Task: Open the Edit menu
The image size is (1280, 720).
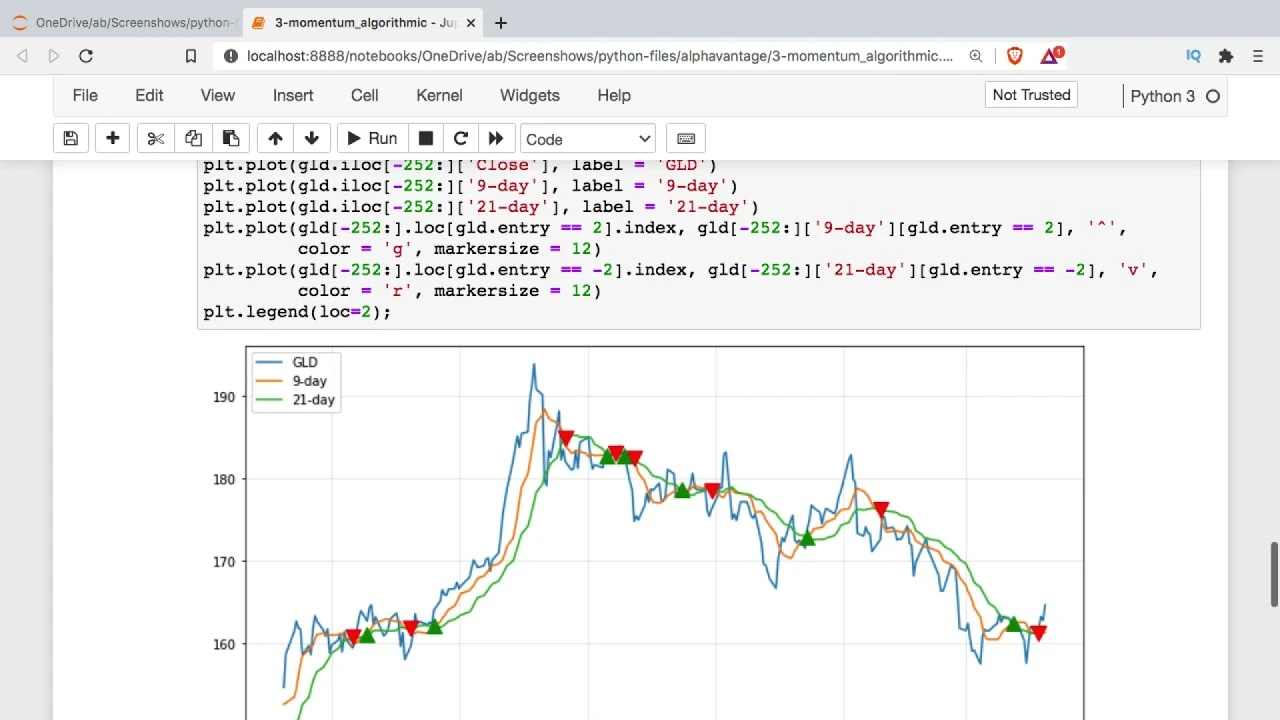Action: click(x=149, y=95)
